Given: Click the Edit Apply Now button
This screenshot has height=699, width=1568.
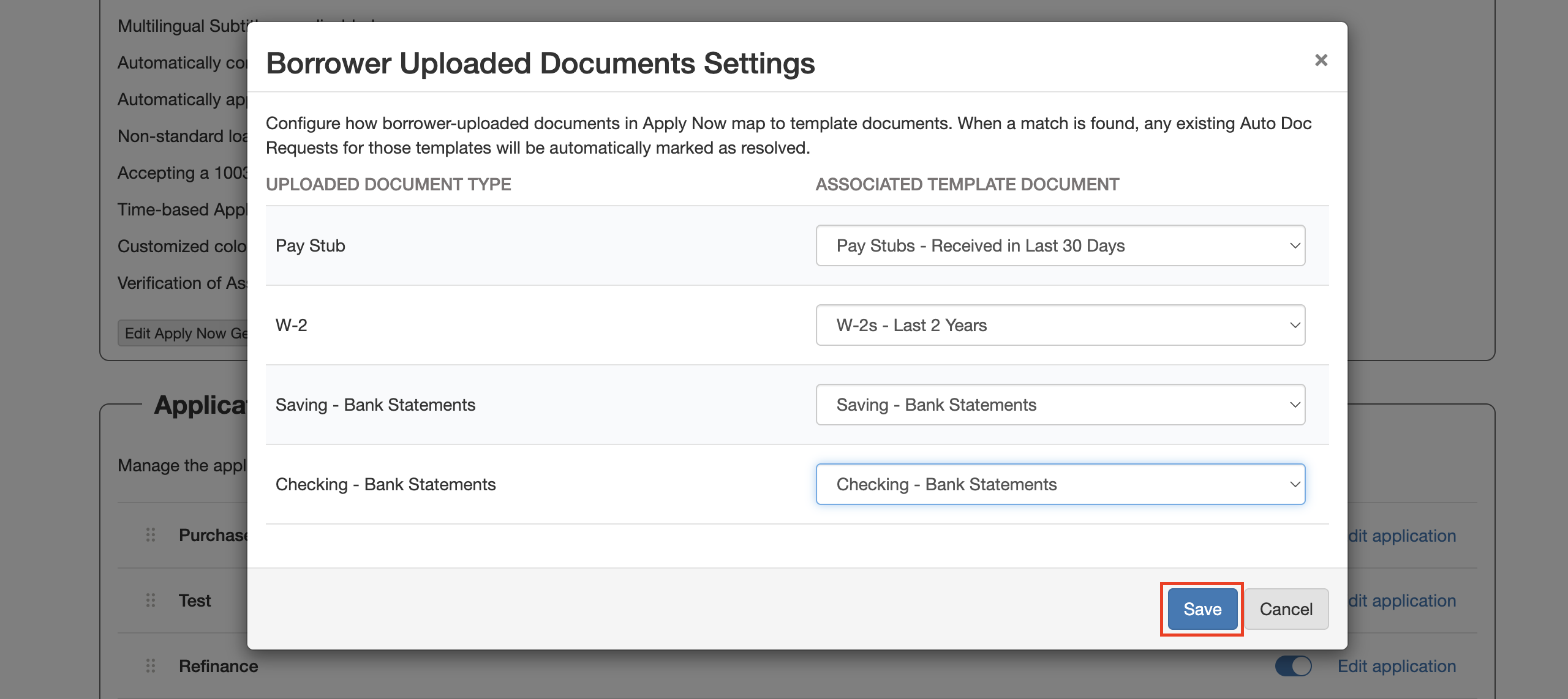Looking at the screenshot, I should tap(184, 333).
